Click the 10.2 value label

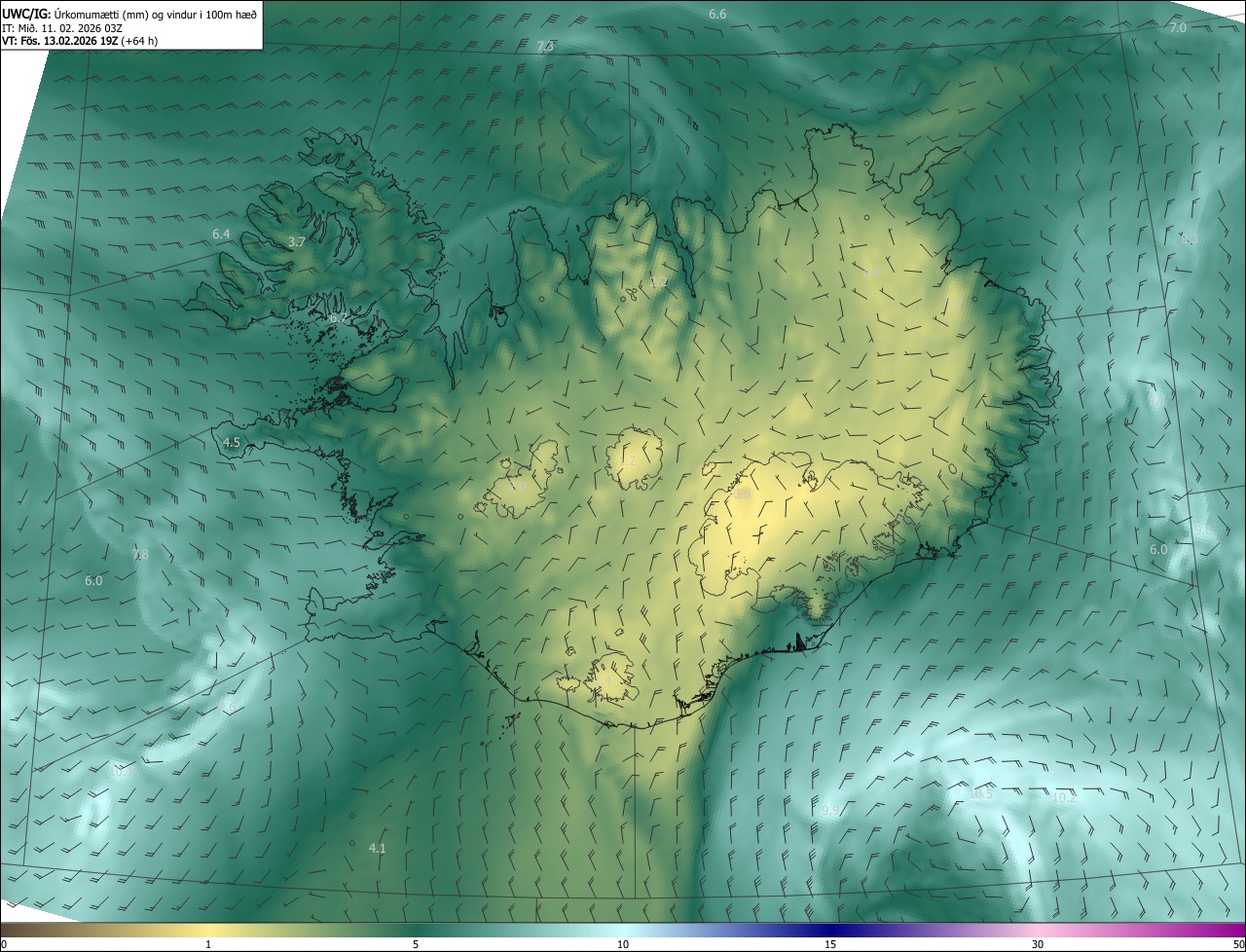tap(1064, 797)
